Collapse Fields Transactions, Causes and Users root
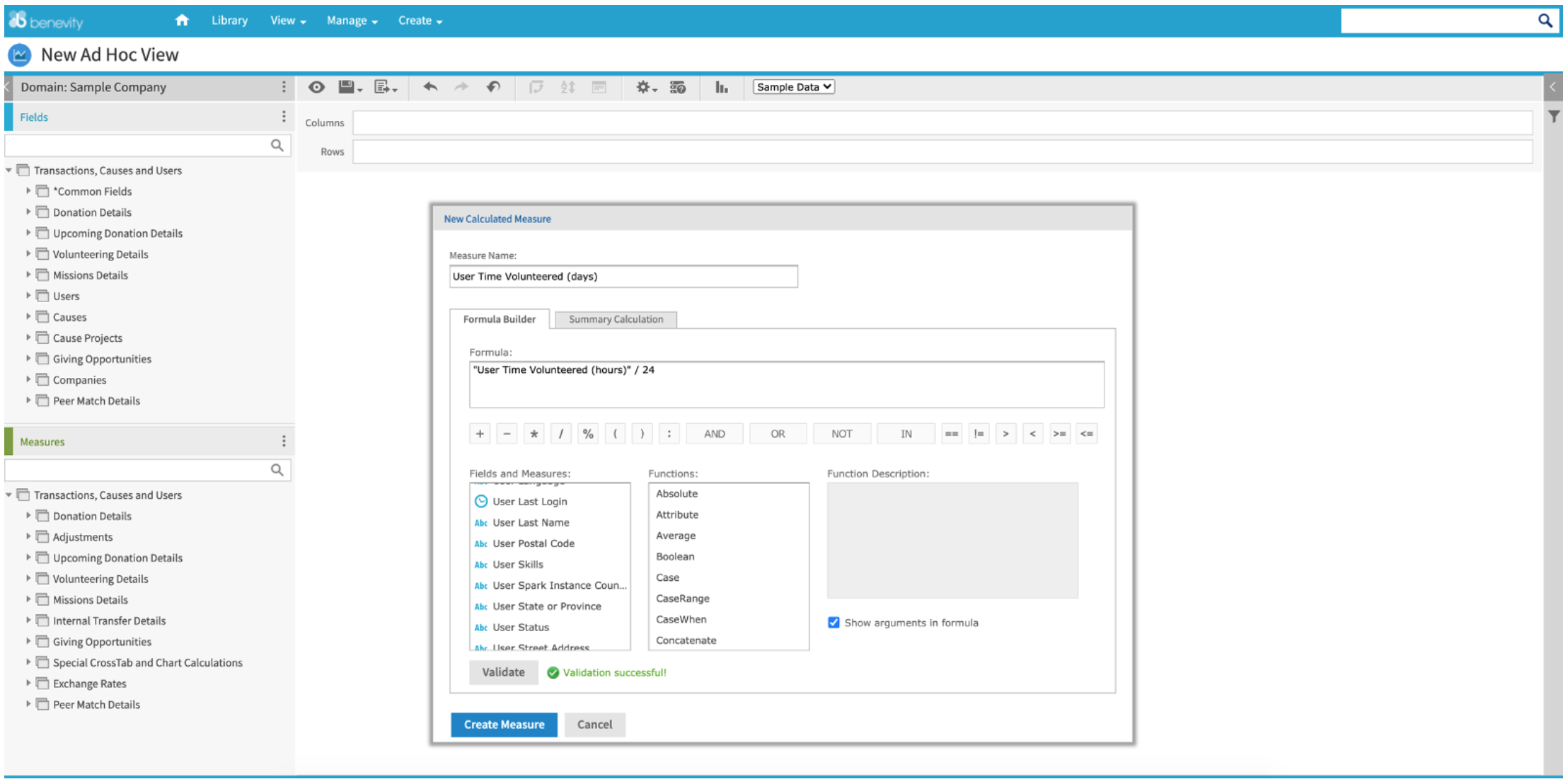 coord(8,171)
